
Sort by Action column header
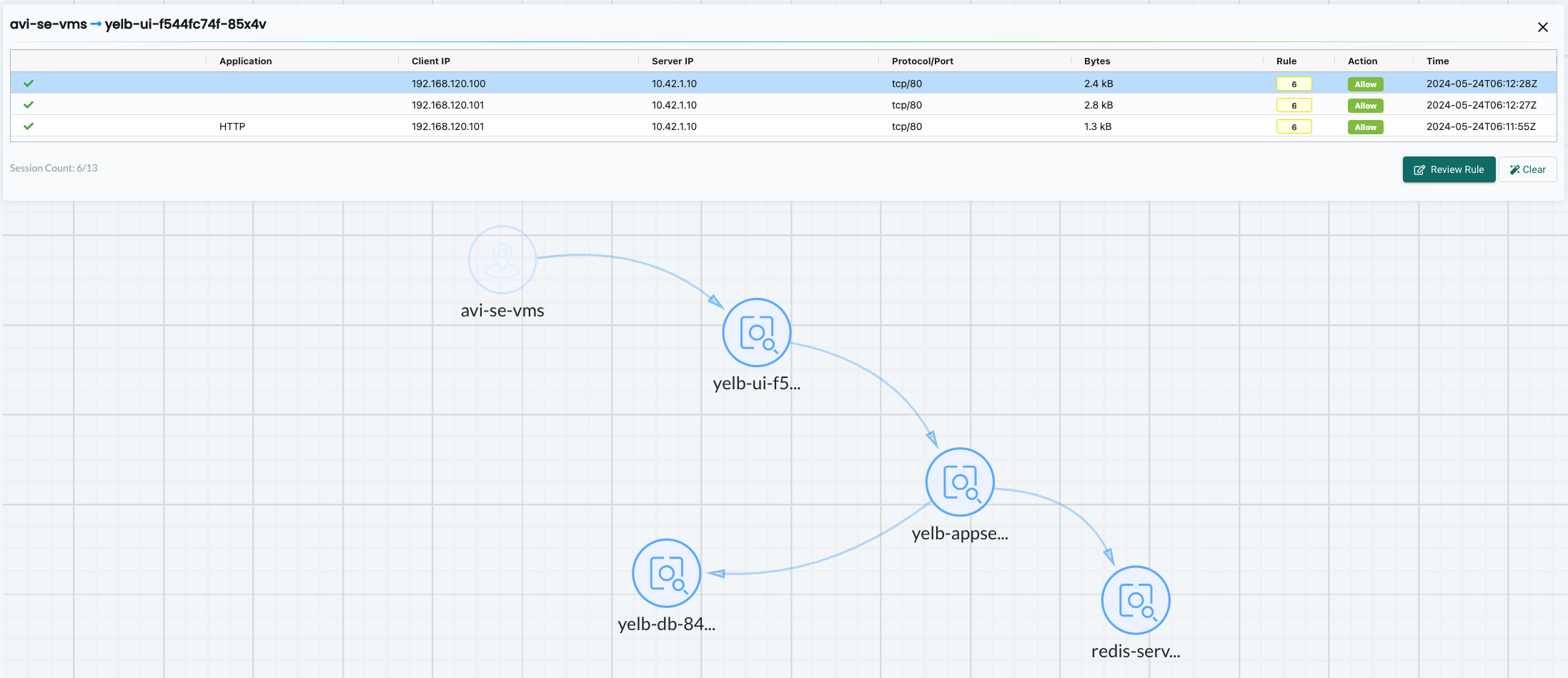coord(1362,61)
